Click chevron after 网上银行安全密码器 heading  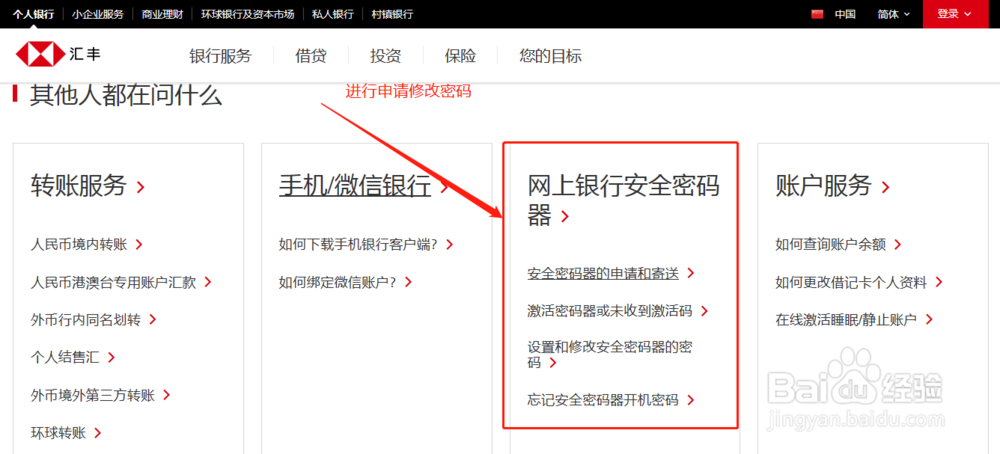pyautogui.click(x=564, y=218)
